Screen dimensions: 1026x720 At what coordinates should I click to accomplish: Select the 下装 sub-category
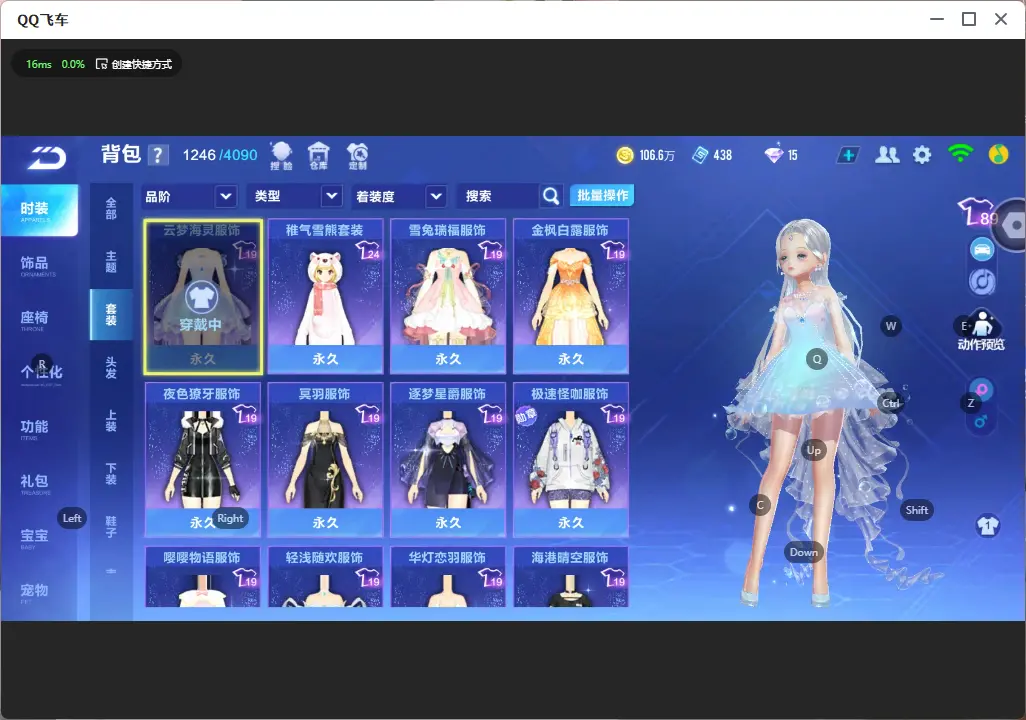tap(111, 474)
